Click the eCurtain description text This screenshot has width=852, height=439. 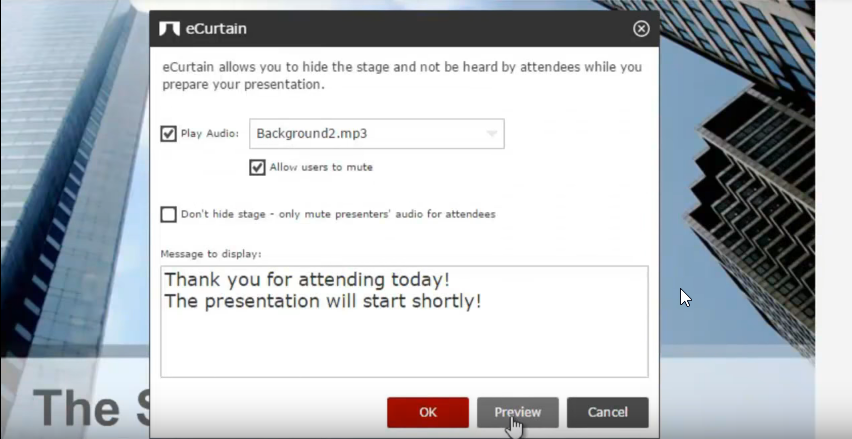pyautogui.click(x=402, y=76)
